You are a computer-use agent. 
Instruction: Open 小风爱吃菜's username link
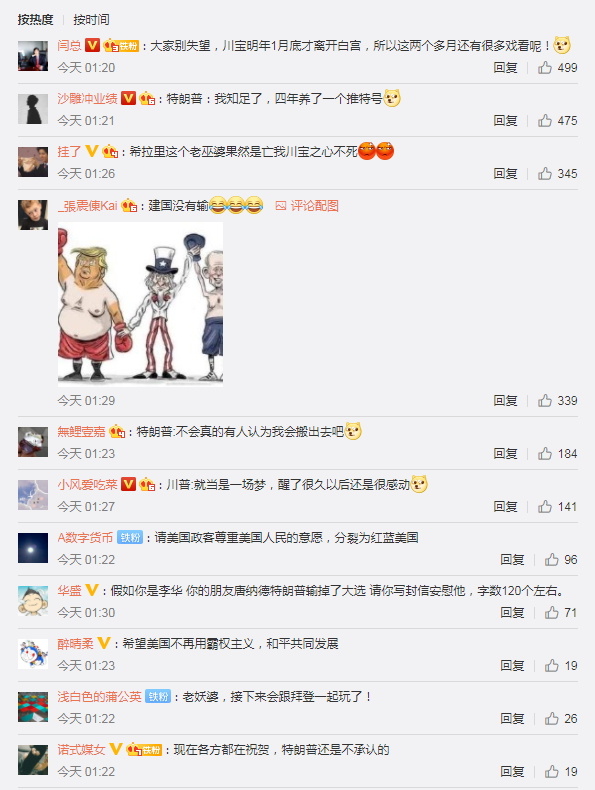click(87, 485)
